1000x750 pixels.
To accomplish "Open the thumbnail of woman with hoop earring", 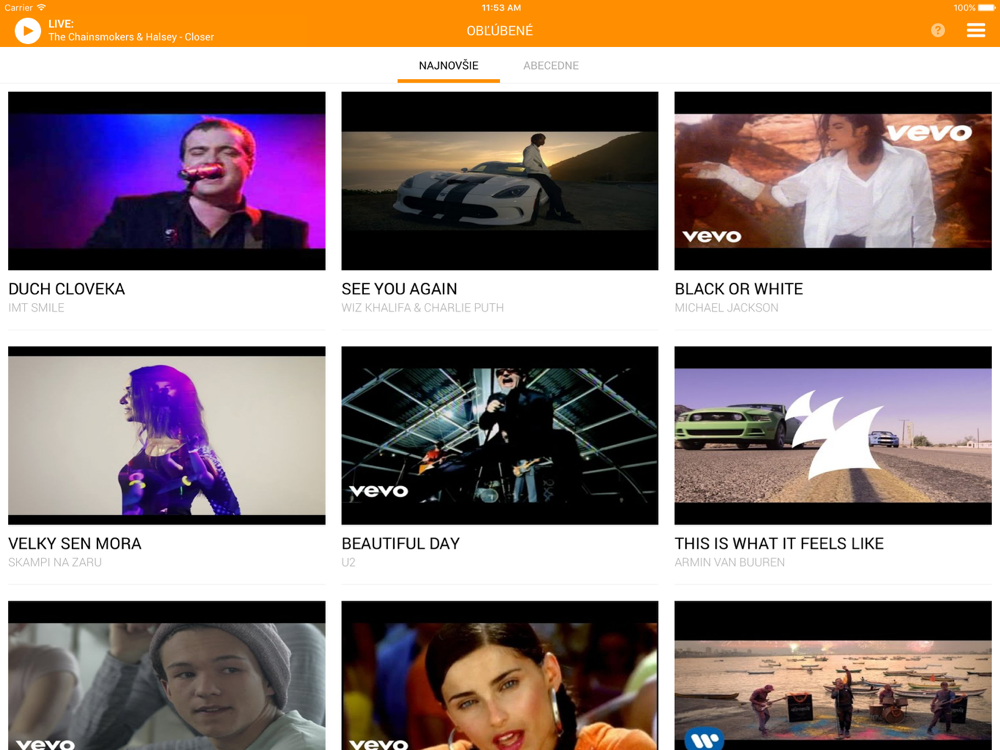I will tap(499, 675).
